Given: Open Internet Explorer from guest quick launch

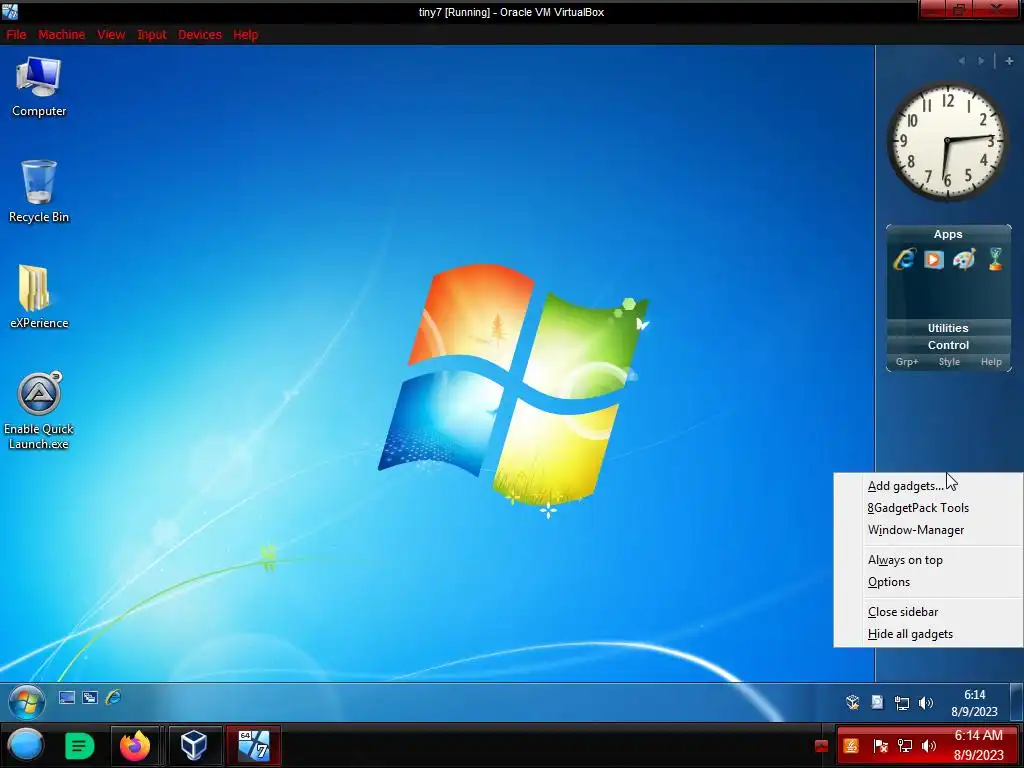Looking at the screenshot, I should point(113,697).
